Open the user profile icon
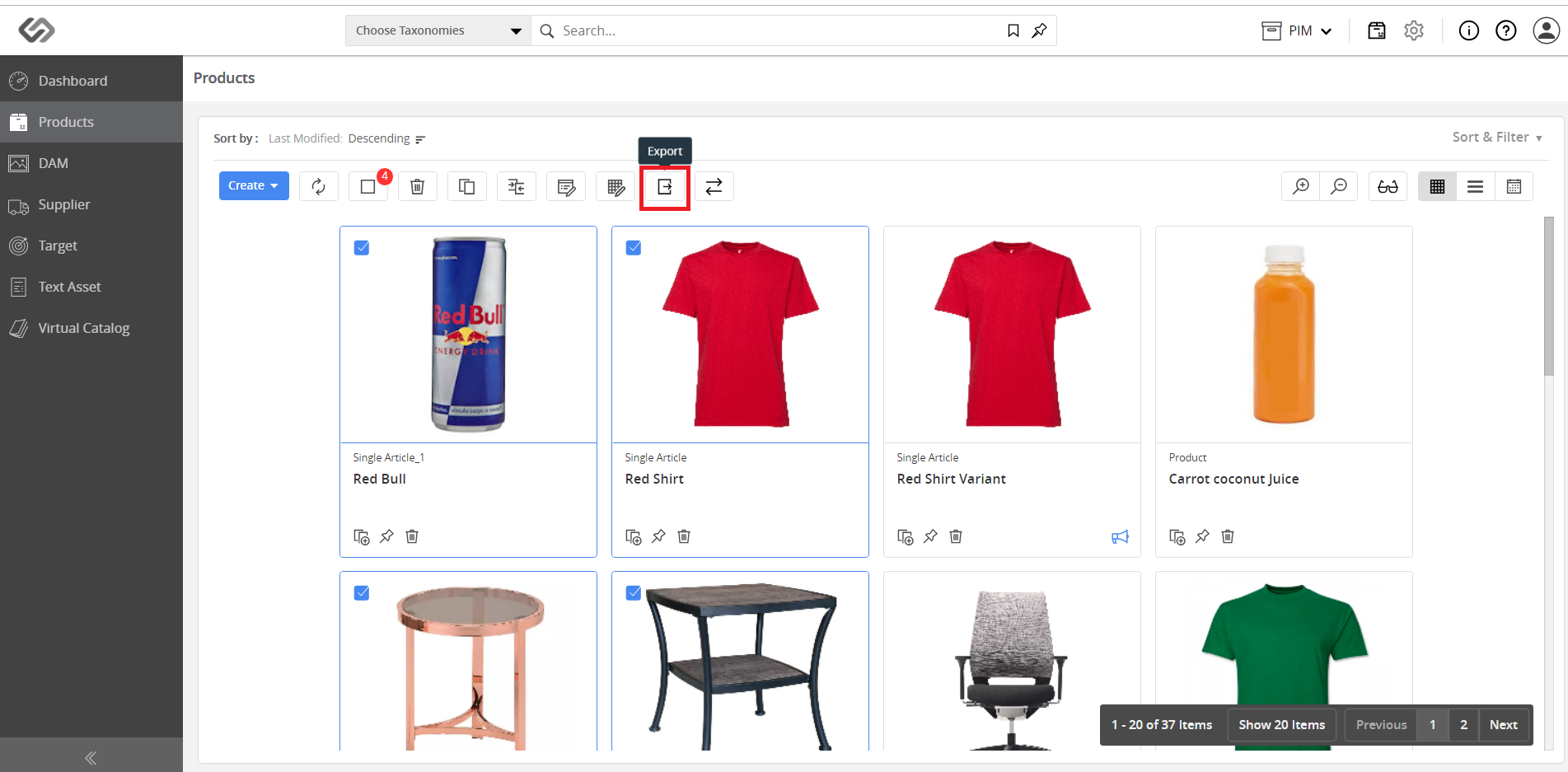Image resolution: width=1568 pixels, height=772 pixels. [1547, 30]
